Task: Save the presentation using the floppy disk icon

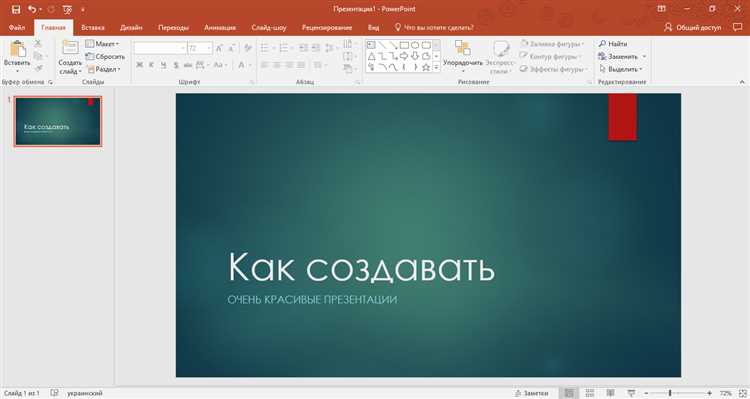Action: 16,9
